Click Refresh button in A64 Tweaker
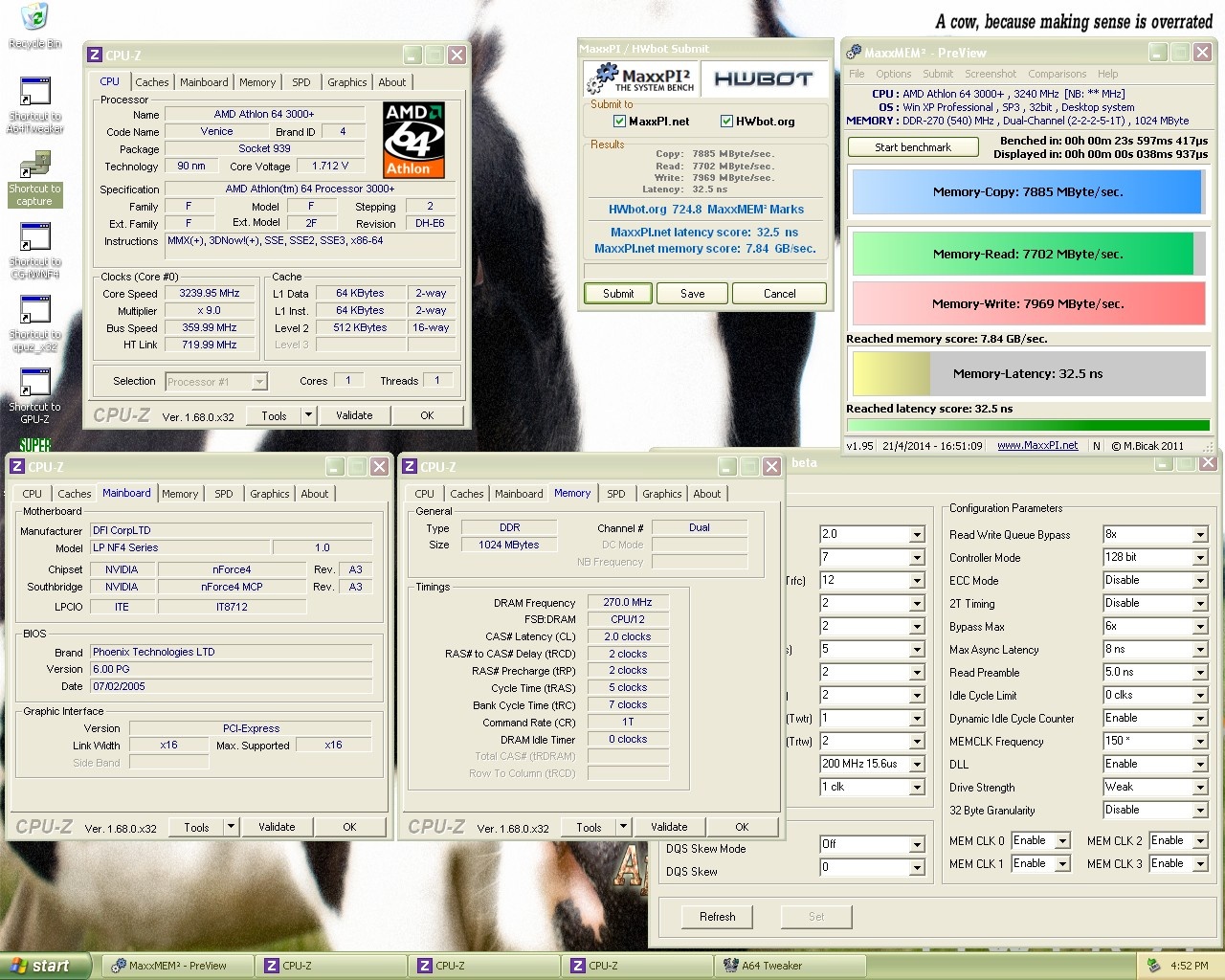1225x980 pixels. (x=718, y=917)
